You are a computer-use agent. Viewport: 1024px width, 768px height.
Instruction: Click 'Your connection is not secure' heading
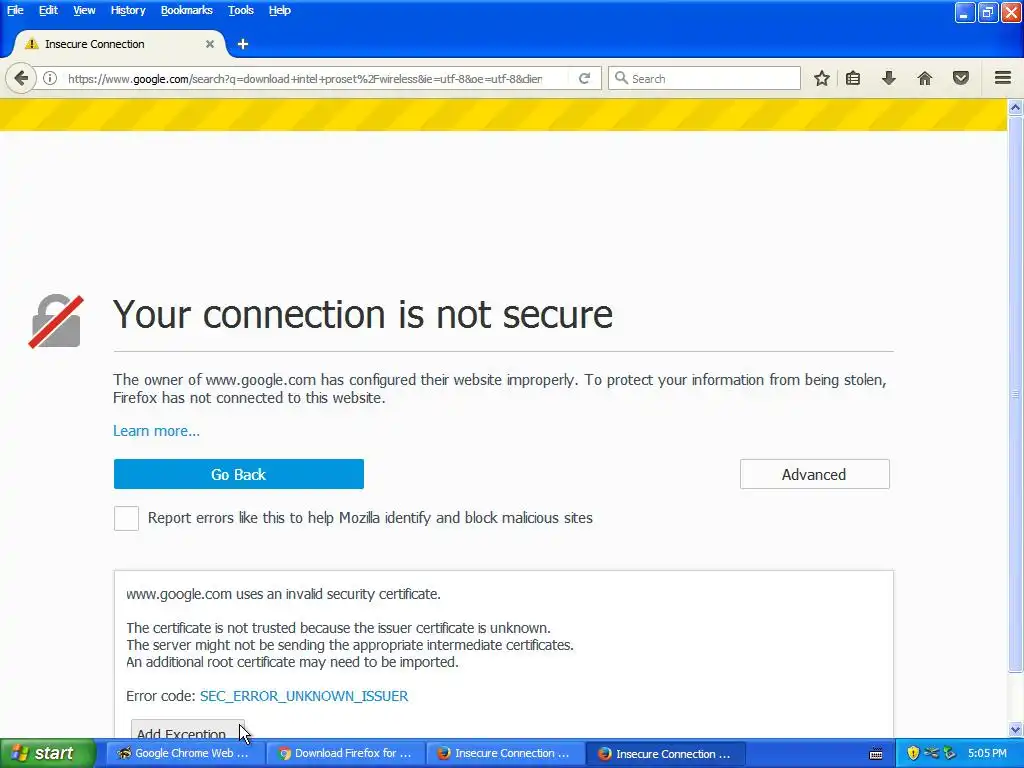click(363, 315)
